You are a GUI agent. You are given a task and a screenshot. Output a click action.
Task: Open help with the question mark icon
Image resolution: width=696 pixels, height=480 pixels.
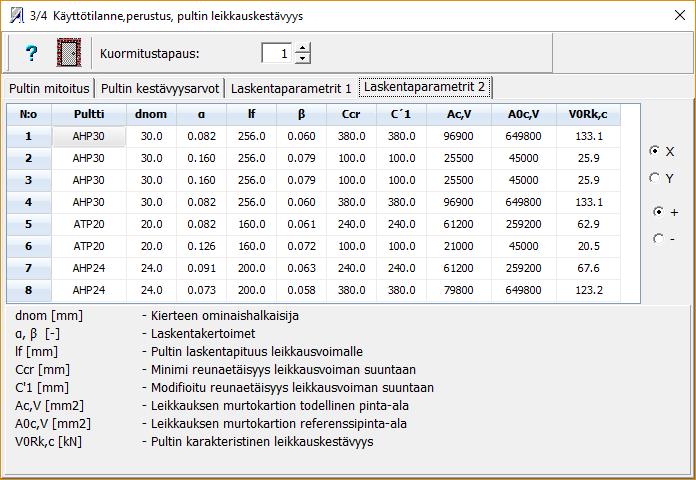pyautogui.click(x=31, y=53)
